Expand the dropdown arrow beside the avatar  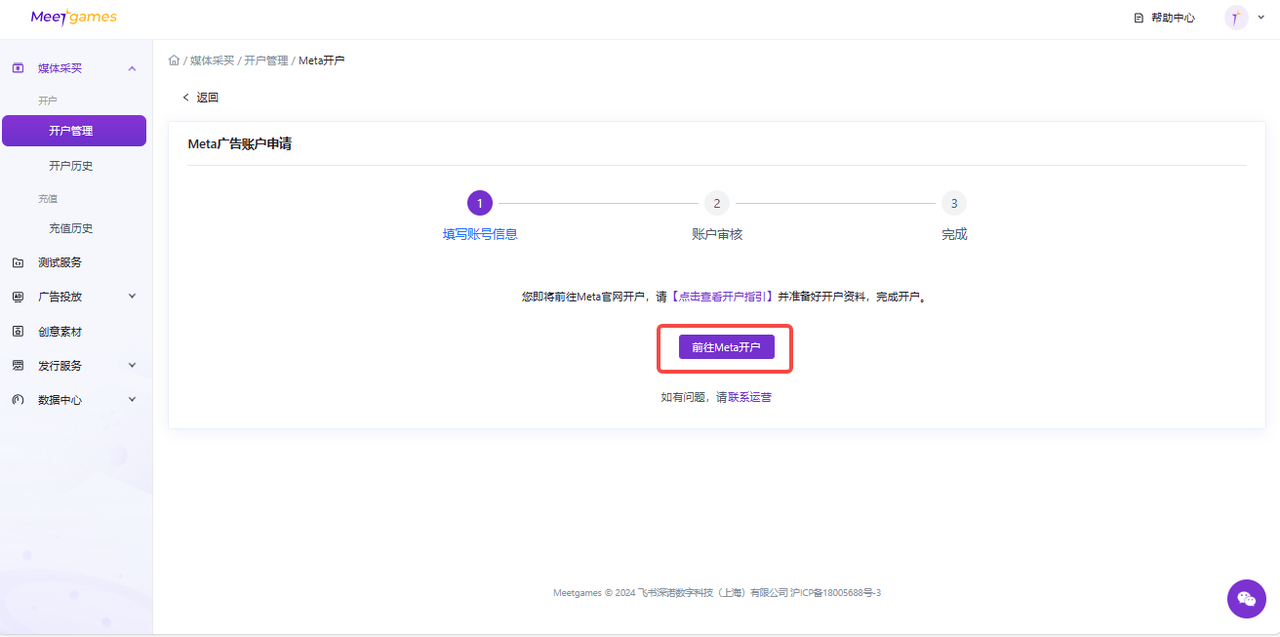pos(1261,17)
